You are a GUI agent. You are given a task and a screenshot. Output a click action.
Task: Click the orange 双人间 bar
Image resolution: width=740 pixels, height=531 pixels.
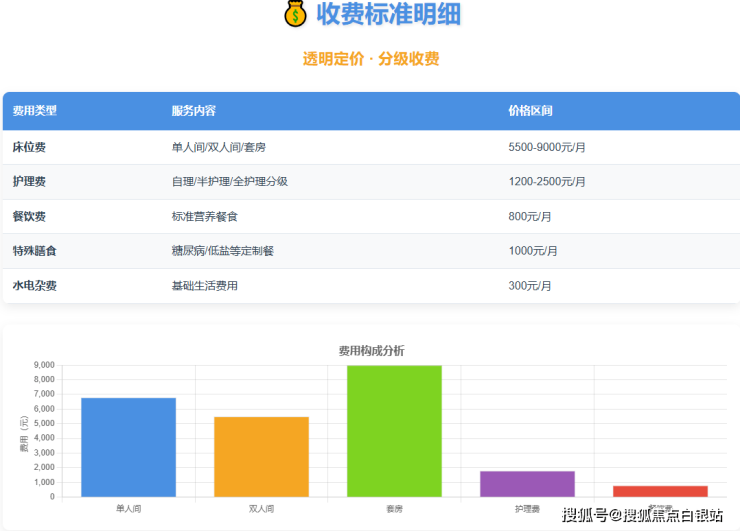[261, 456]
